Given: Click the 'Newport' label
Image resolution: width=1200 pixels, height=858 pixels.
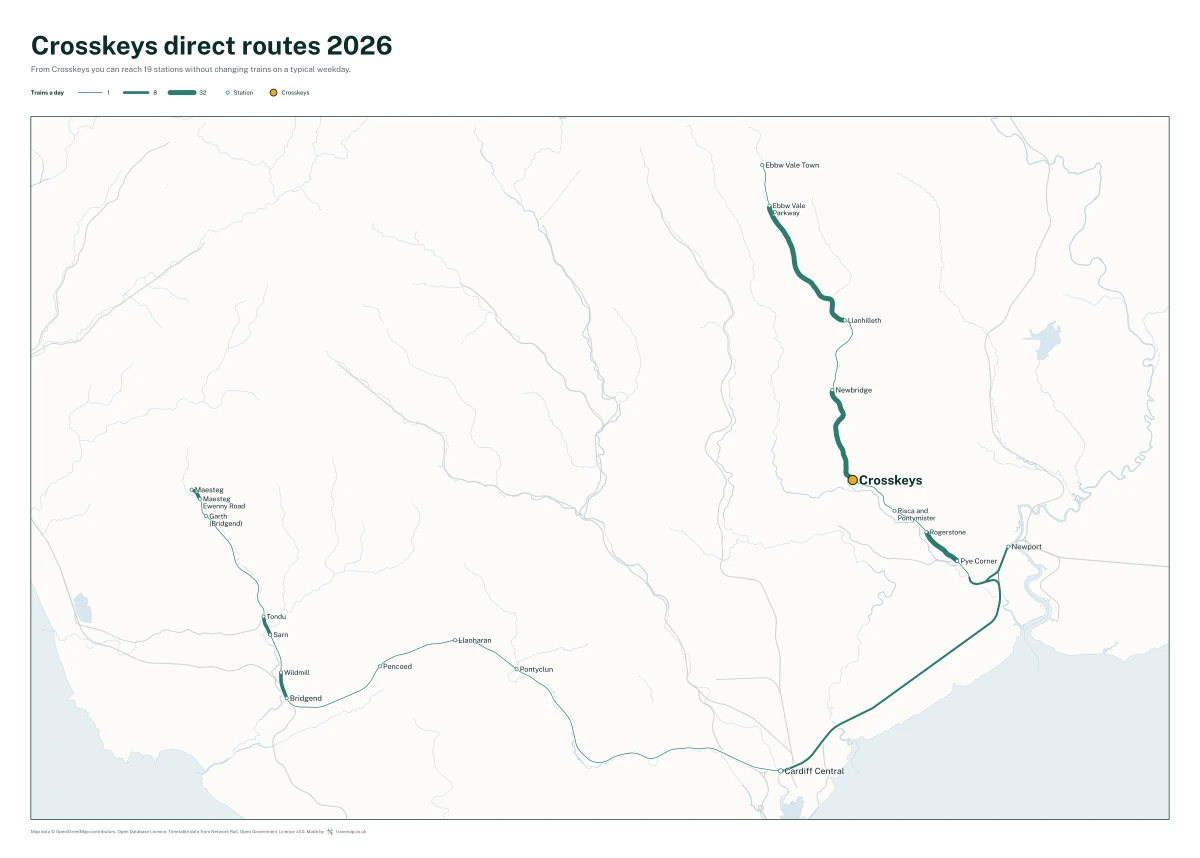Looking at the screenshot, I should (1027, 547).
